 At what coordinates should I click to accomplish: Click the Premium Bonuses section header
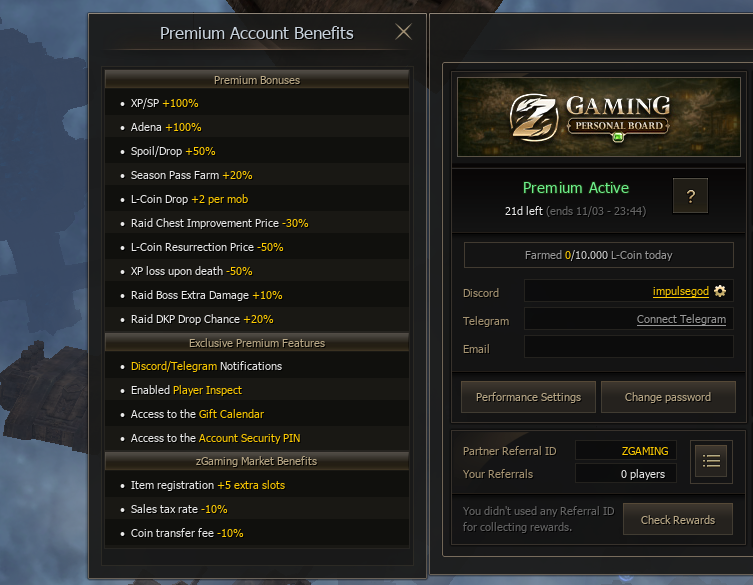[257, 80]
